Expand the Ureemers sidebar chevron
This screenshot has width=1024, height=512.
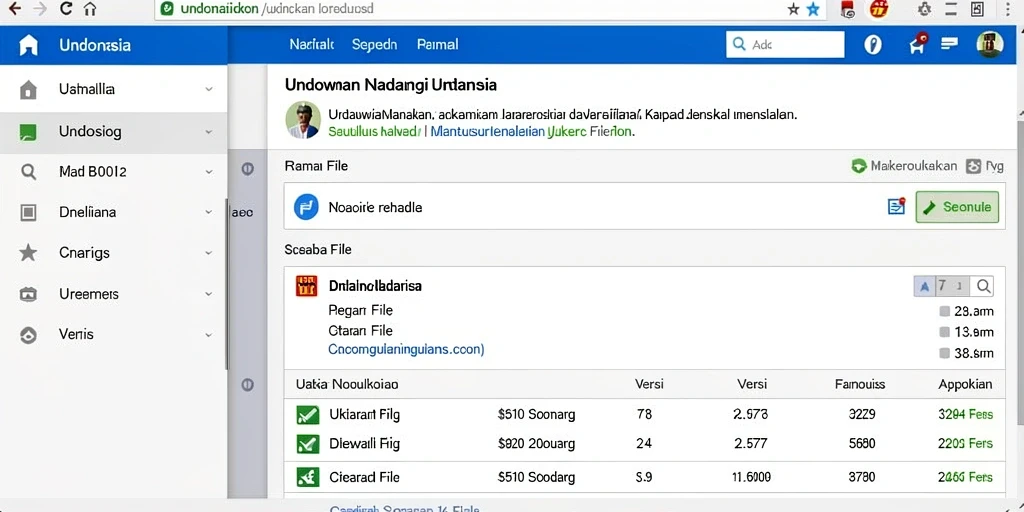[208, 294]
